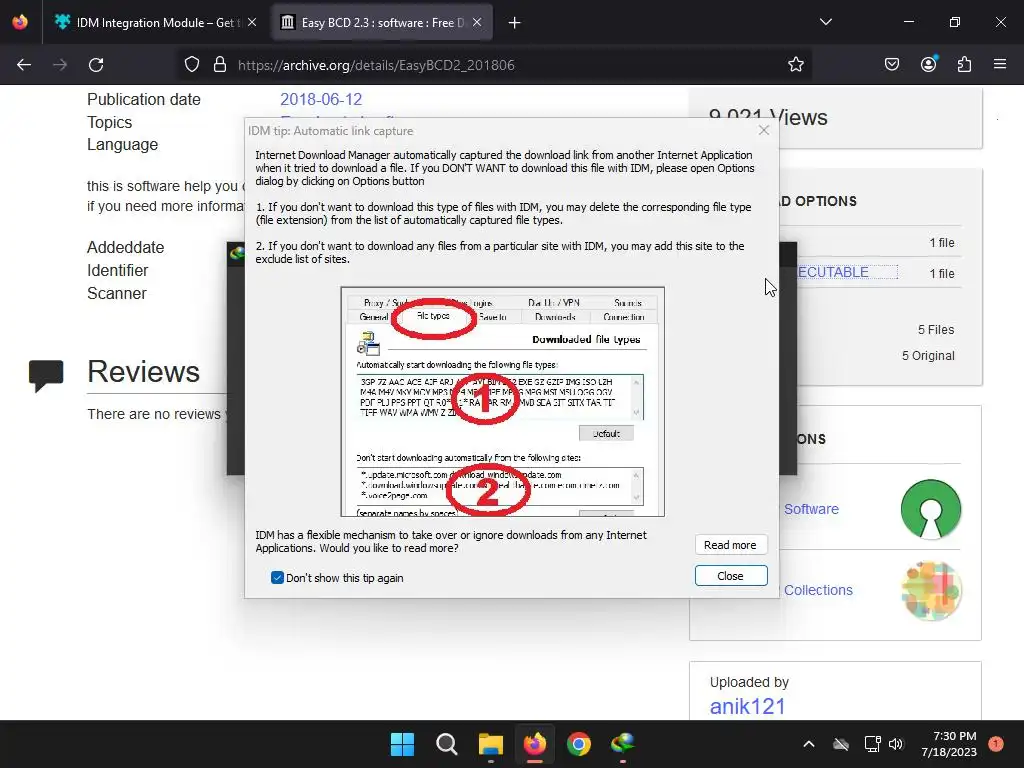This screenshot has height=768, width=1024.
Task: Show hidden system tray icons
Action: pyautogui.click(x=808, y=744)
